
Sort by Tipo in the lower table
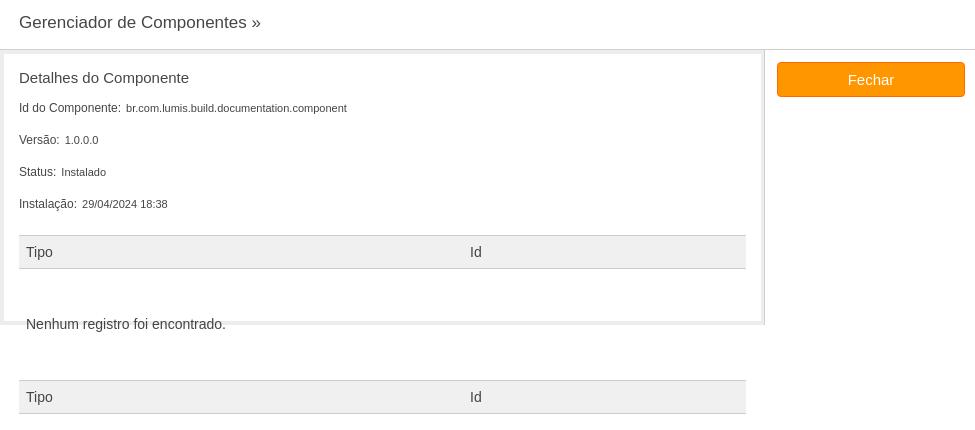pos(39,397)
